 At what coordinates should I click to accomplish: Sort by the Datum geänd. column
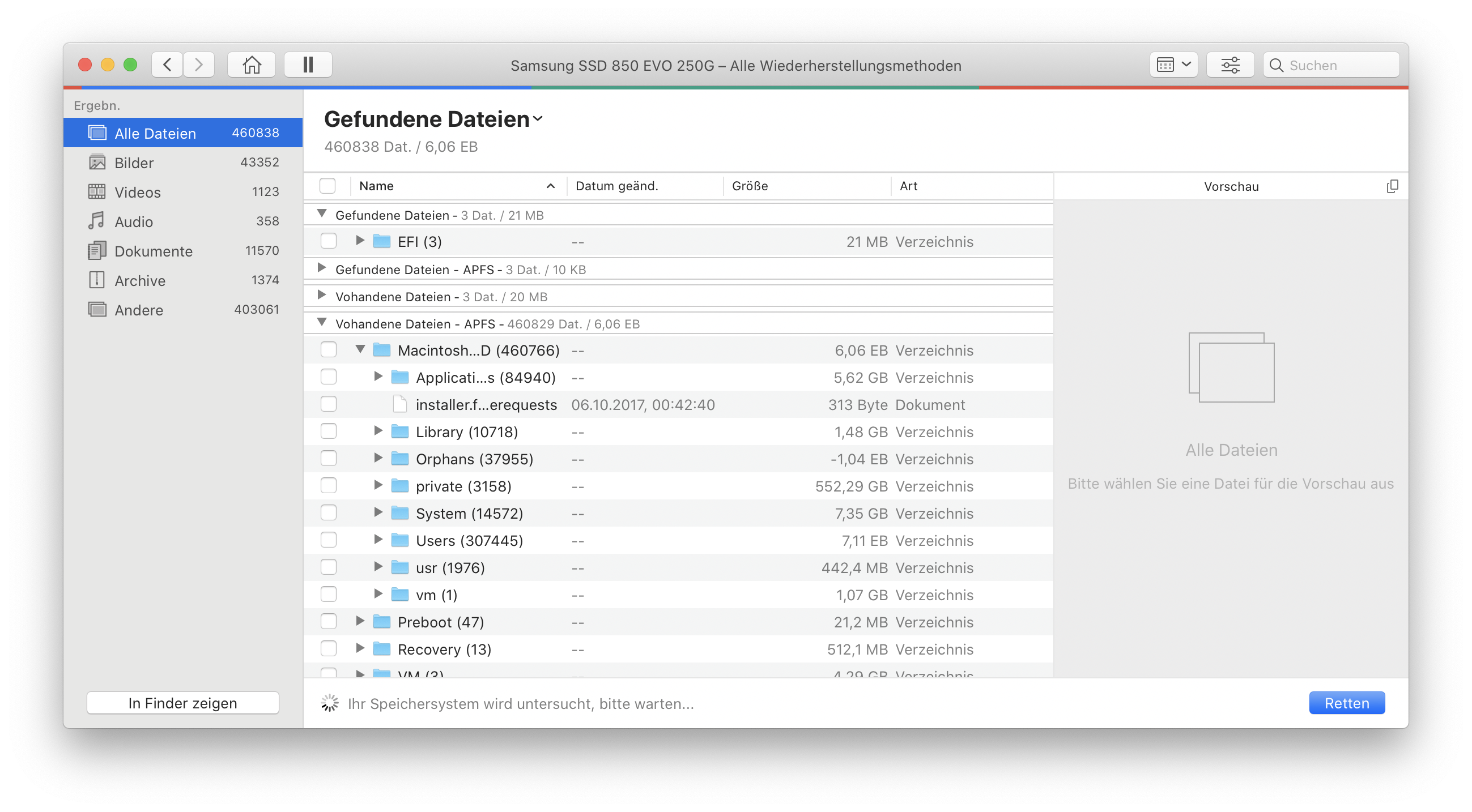(645, 186)
